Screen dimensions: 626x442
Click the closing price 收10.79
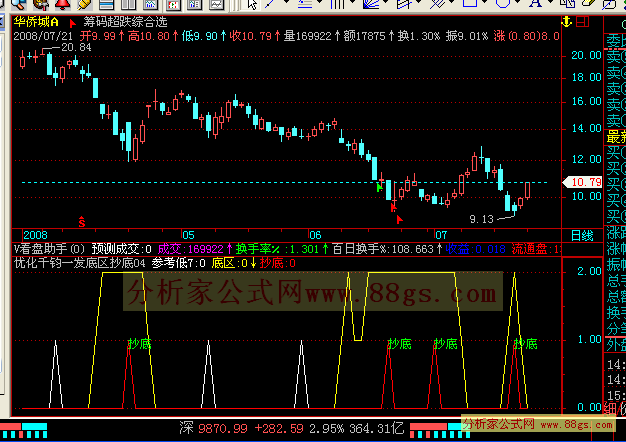250,36
